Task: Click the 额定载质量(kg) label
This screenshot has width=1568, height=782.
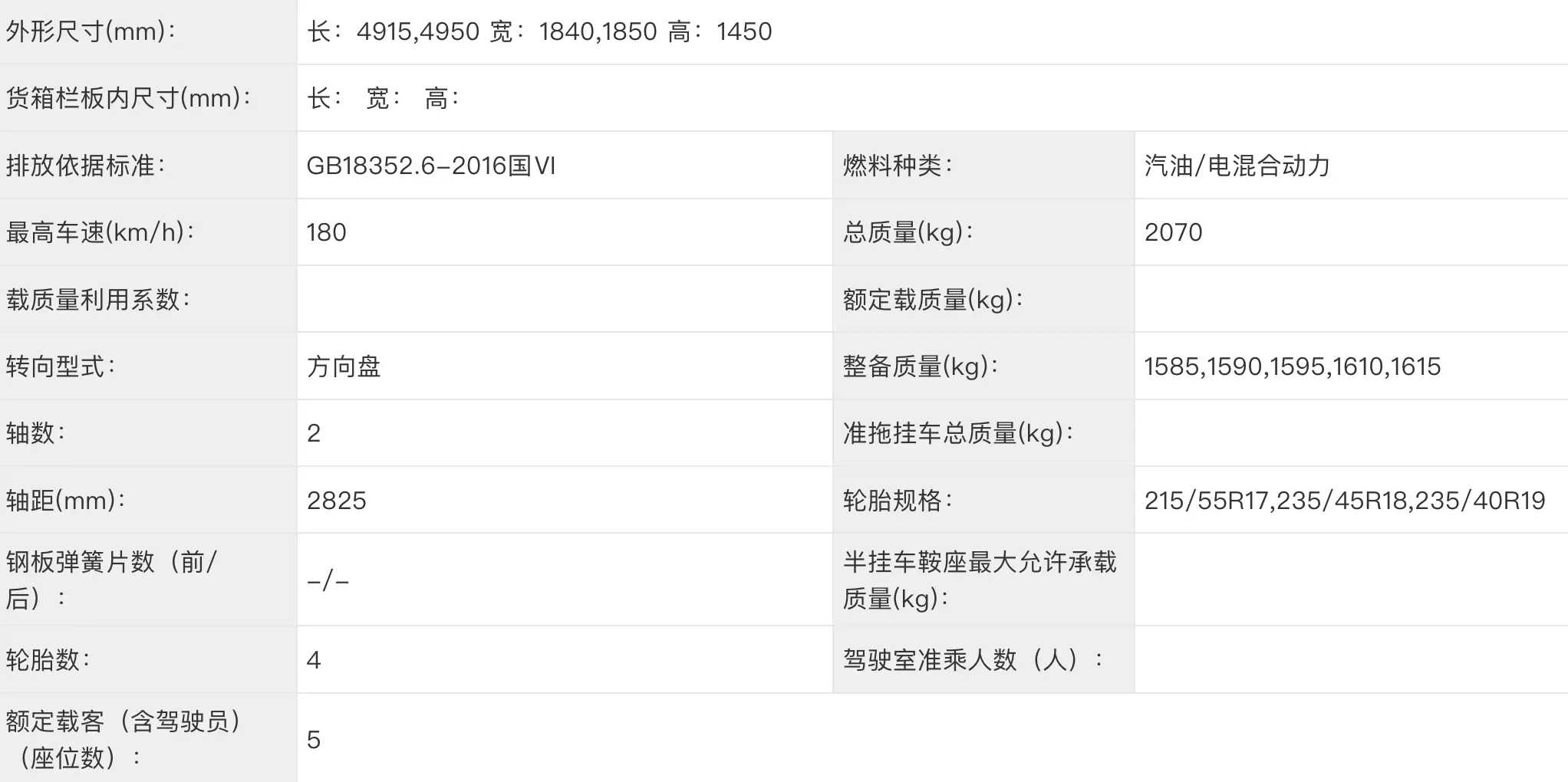Action: tap(933, 299)
